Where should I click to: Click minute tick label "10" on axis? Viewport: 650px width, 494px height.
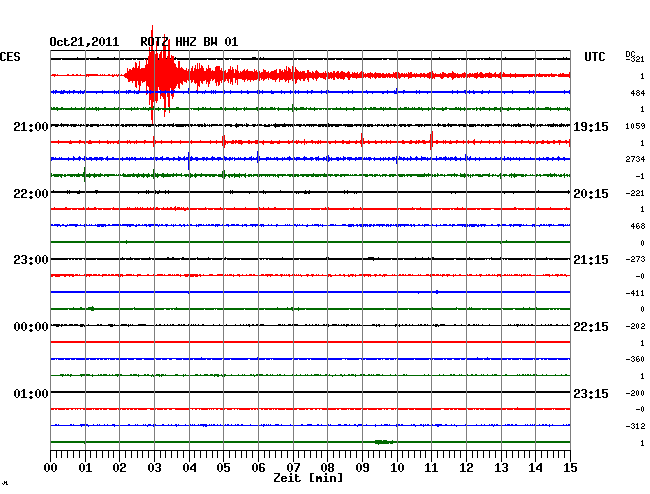click(x=397, y=468)
